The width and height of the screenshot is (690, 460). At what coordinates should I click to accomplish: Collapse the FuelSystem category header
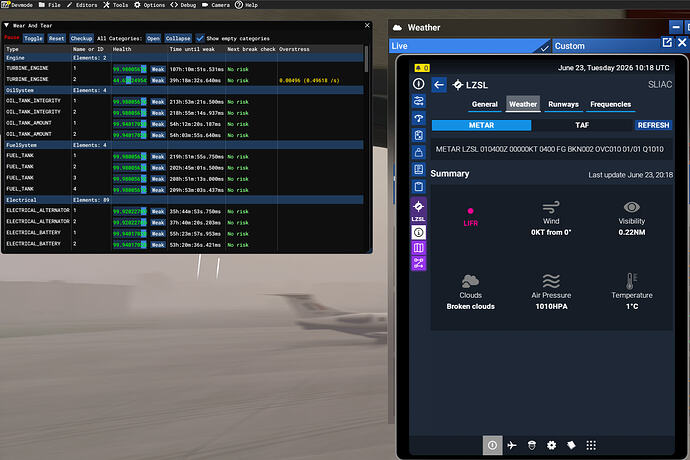coord(184,145)
